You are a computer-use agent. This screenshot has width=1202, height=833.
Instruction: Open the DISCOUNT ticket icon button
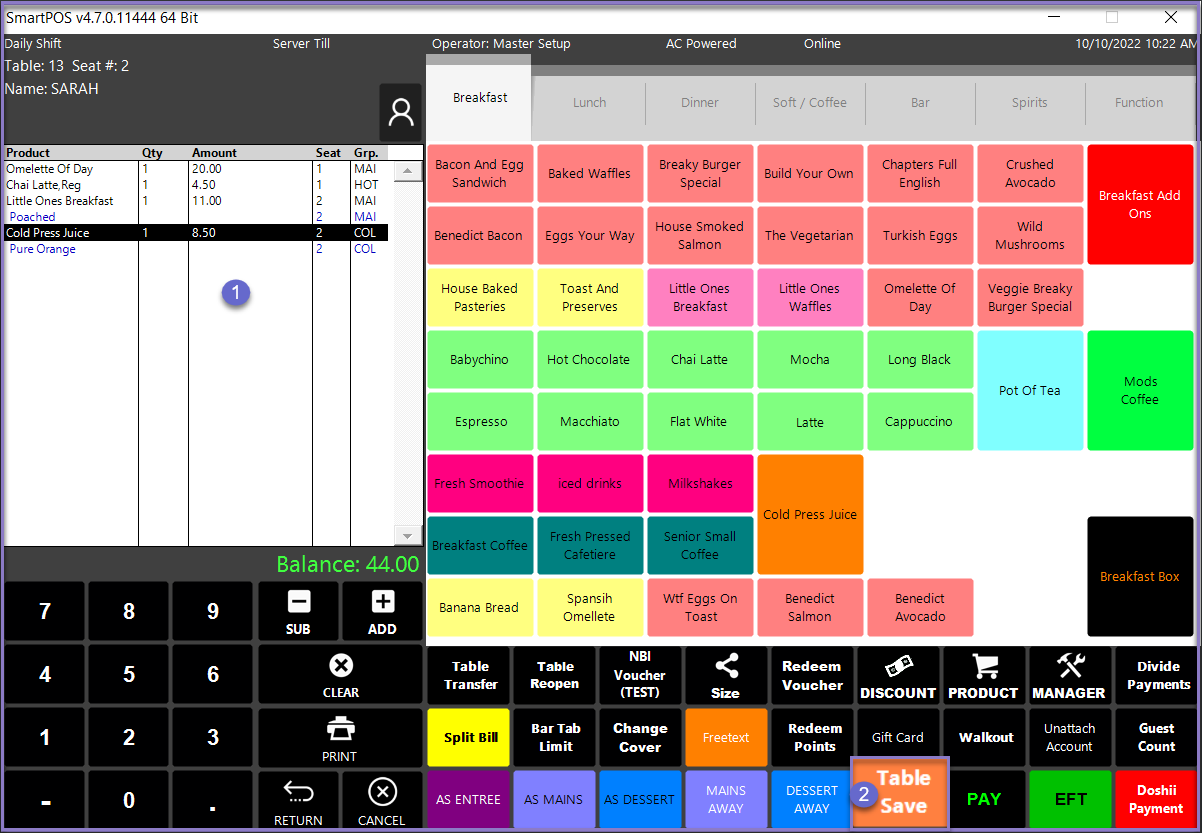(898, 676)
